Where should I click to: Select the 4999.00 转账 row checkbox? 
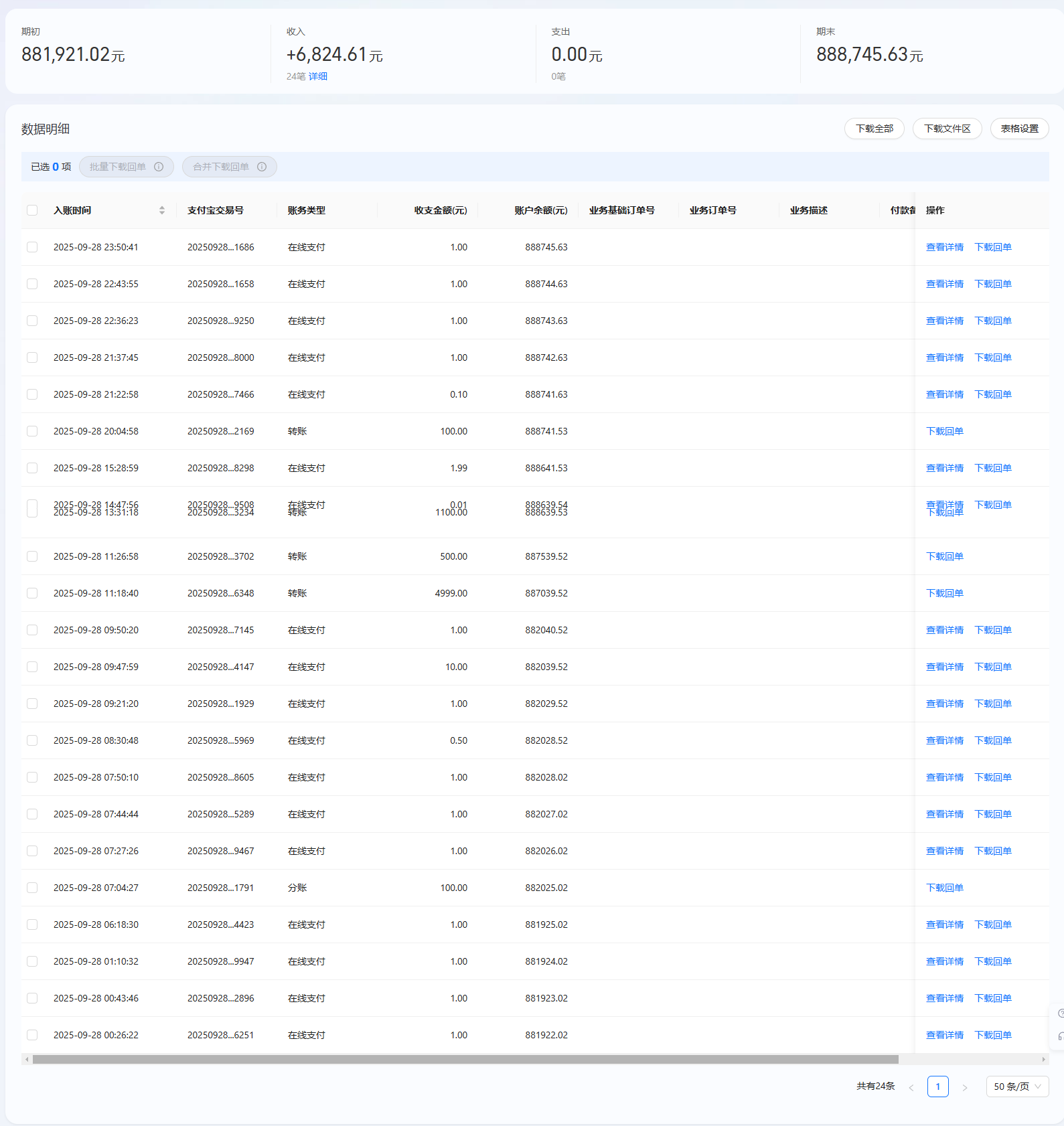pyautogui.click(x=32, y=593)
